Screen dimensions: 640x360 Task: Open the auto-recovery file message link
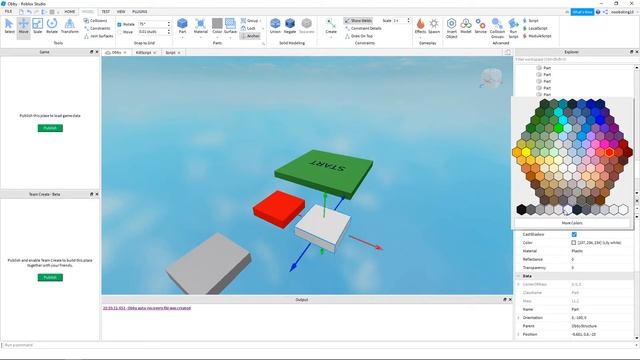pyautogui.click(x=147, y=308)
